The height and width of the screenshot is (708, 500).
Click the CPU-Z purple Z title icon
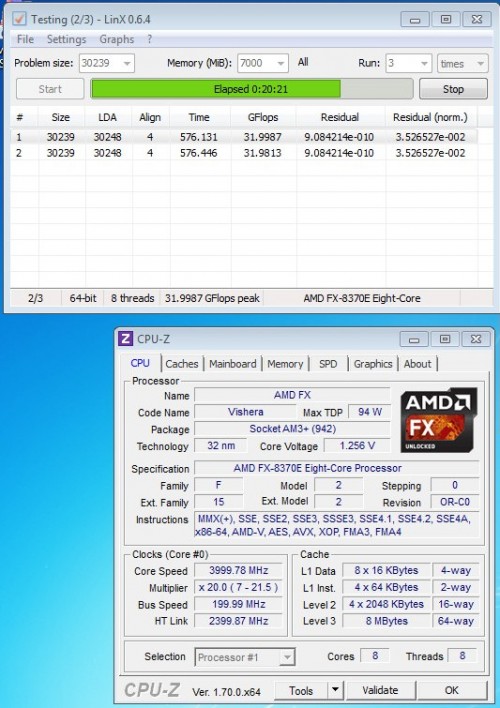[x=126, y=339]
